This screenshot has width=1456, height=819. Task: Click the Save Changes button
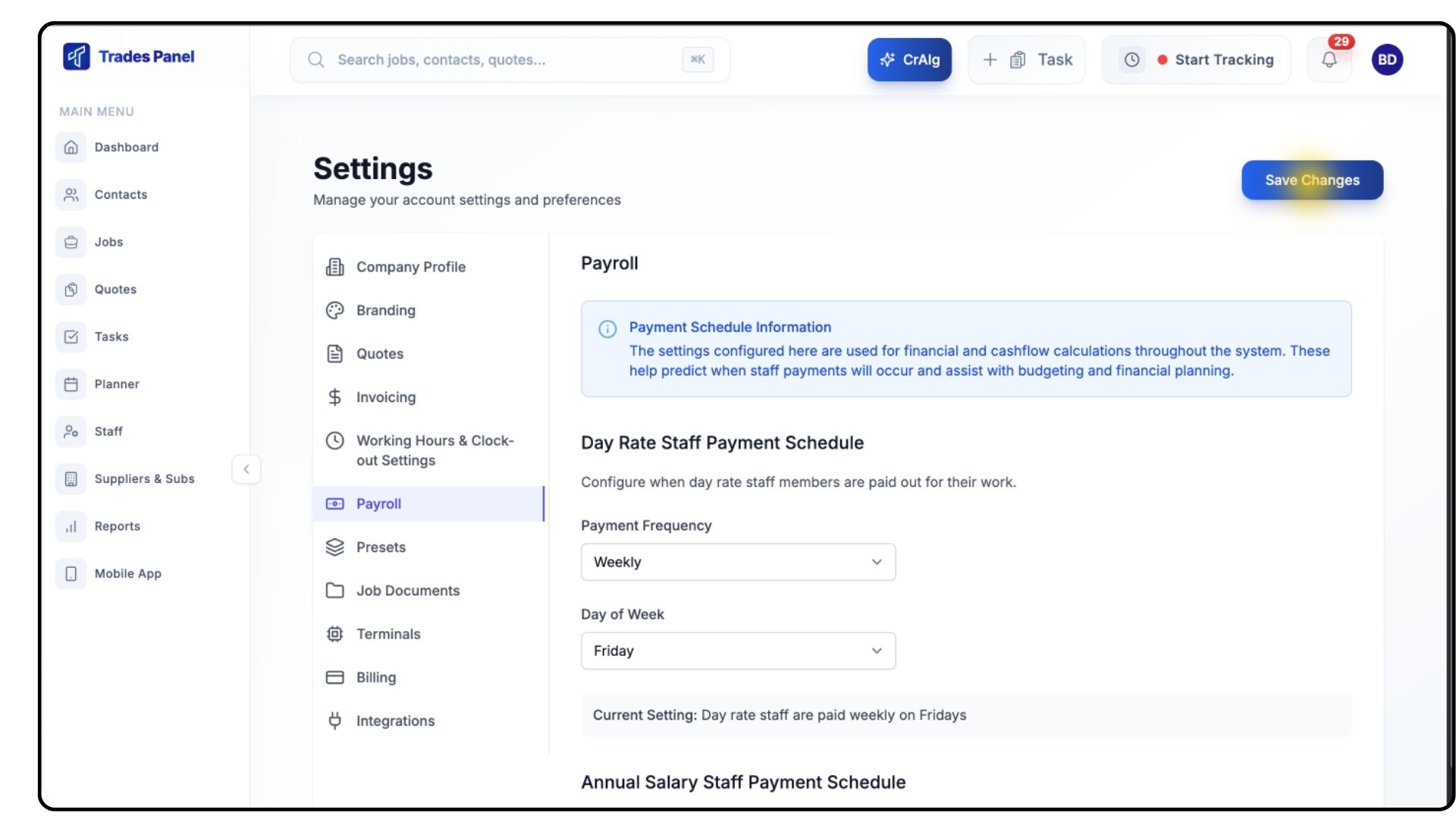[1312, 180]
